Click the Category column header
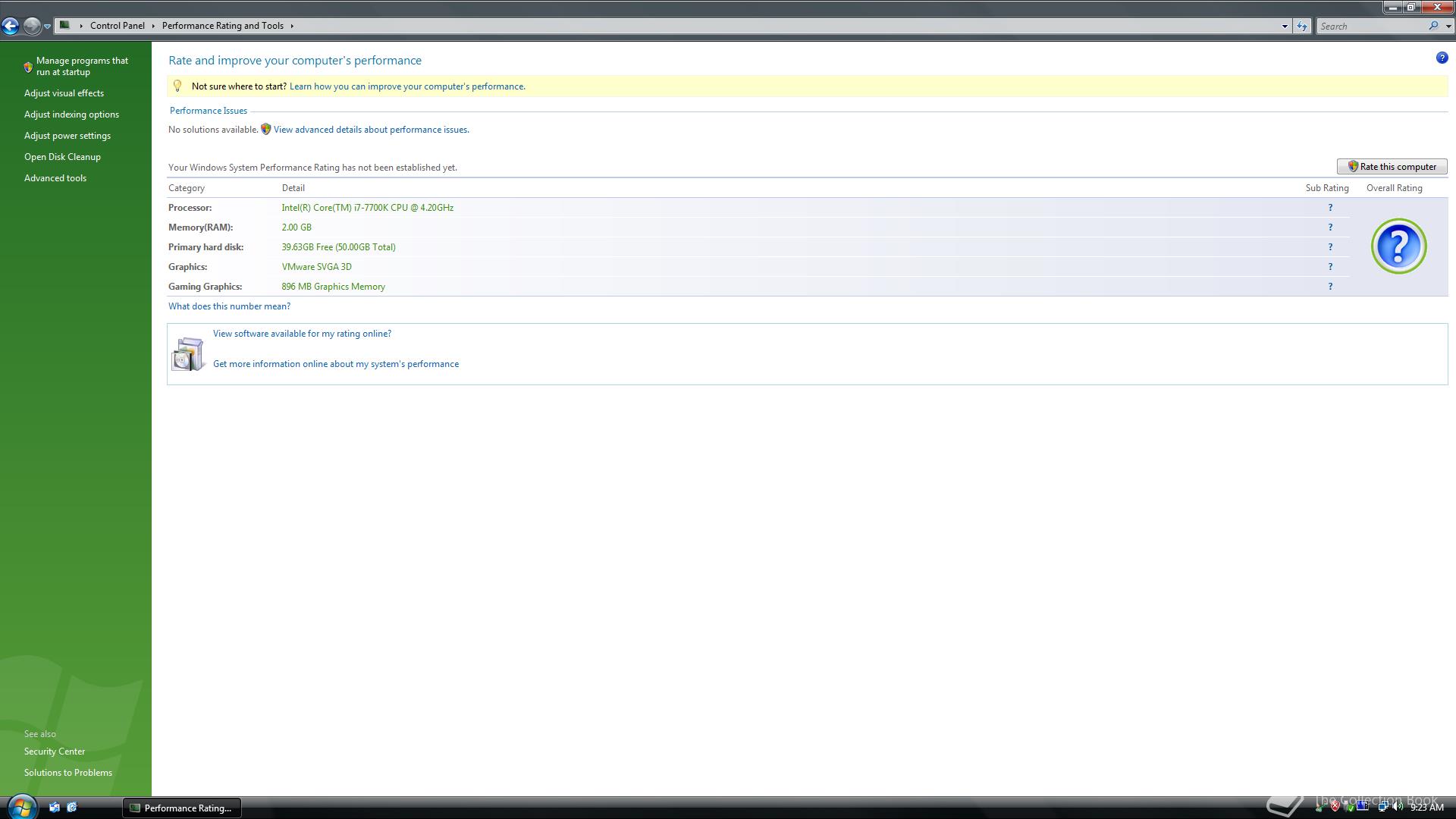This screenshot has height=819, width=1456. (187, 188)
